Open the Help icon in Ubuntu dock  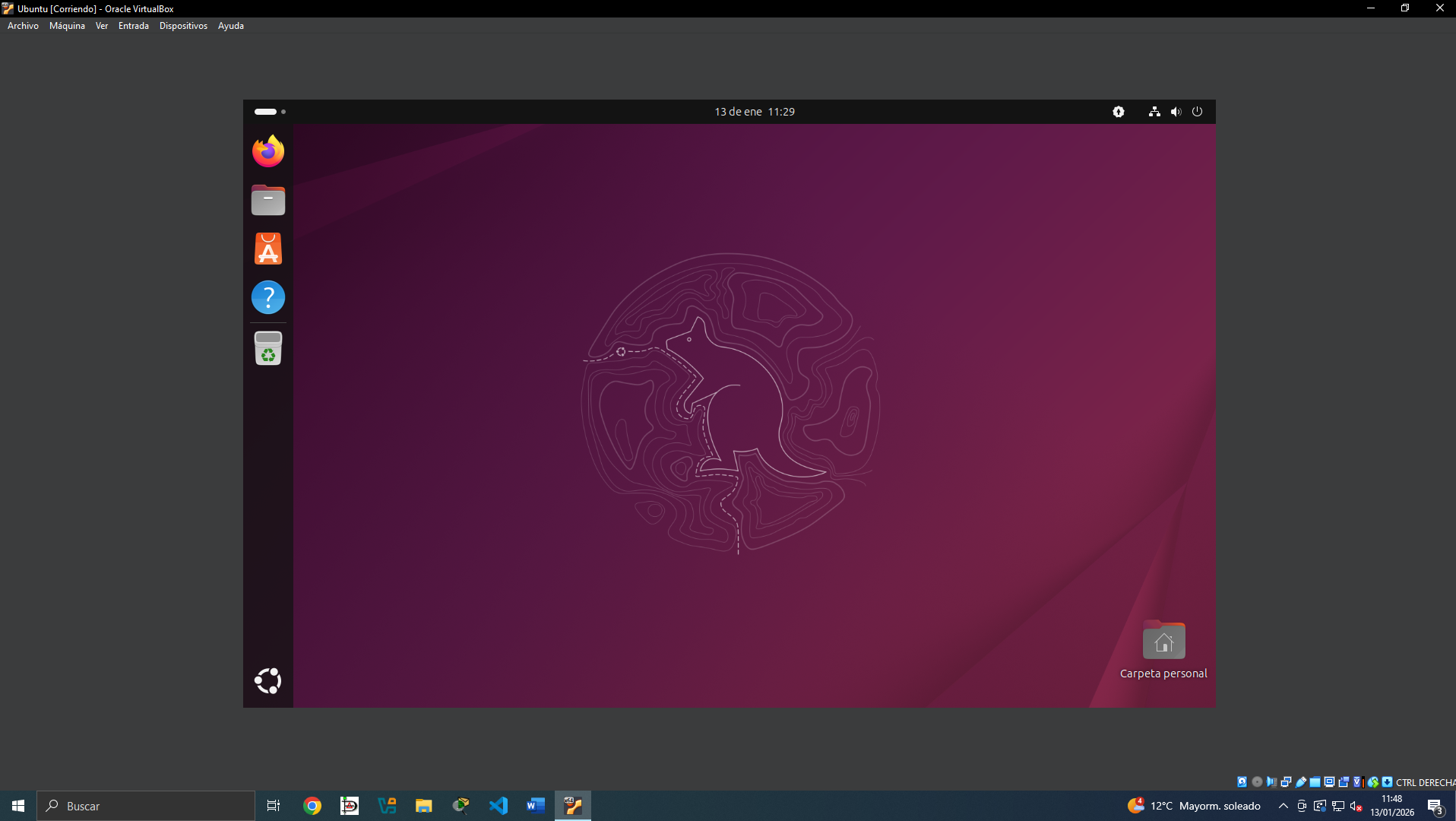(268, 297)
